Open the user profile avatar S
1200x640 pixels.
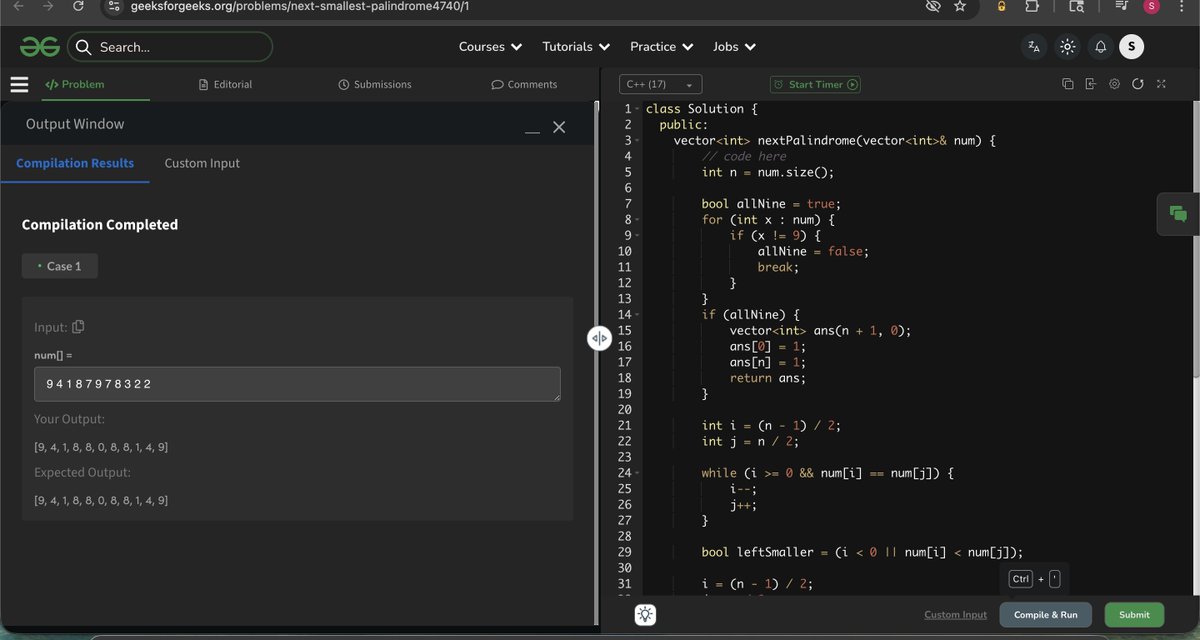pyautogui.click(x=1132, y=46)
